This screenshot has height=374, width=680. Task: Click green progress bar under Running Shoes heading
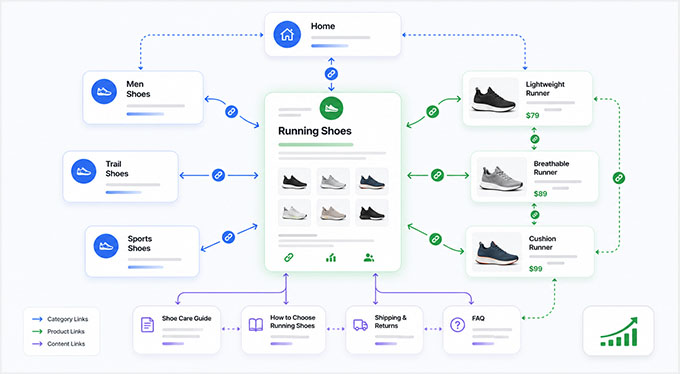click(x=316, y=144)
